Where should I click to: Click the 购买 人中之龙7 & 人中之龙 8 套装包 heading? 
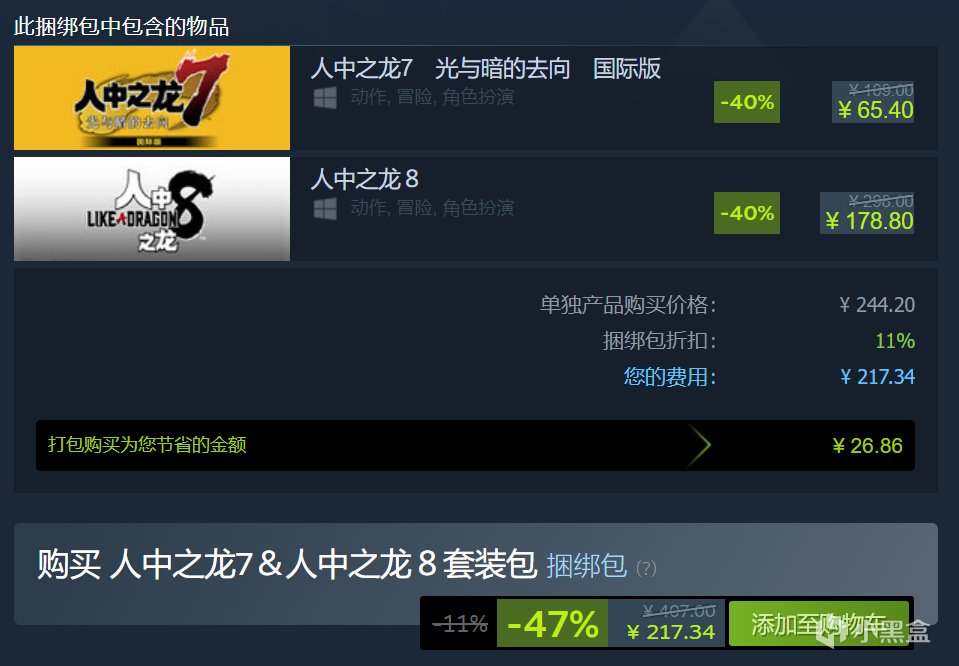pos(287,564)
